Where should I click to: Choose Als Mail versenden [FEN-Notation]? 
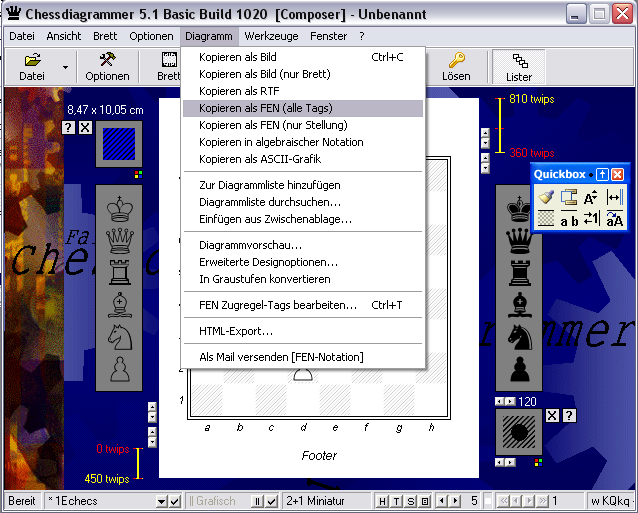303,357
